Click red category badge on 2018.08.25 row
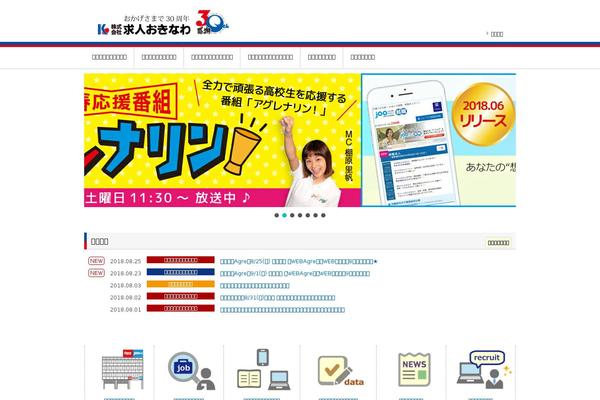This screenshot has width=600, height=400. 181,260
